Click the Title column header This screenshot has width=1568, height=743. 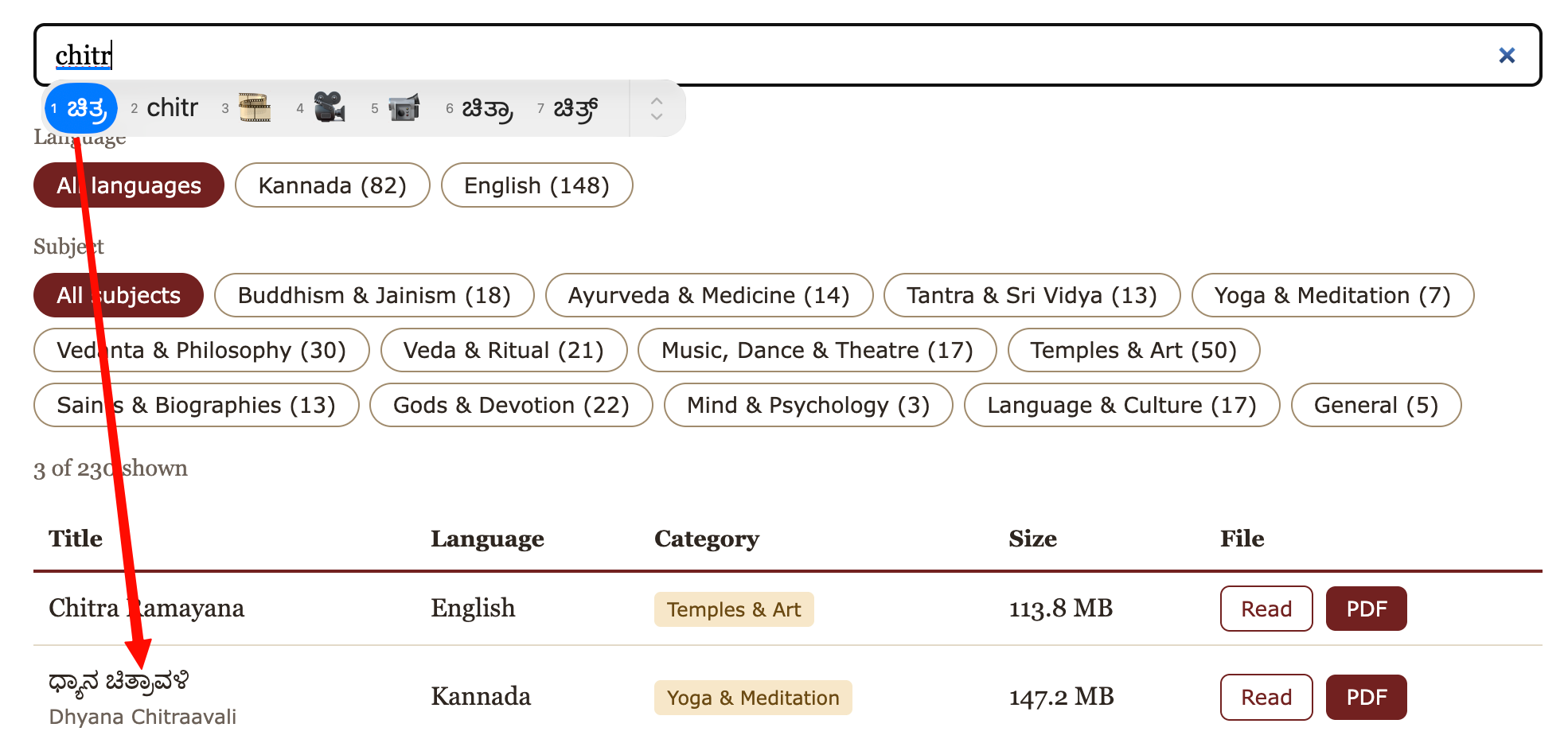point(76,539)
